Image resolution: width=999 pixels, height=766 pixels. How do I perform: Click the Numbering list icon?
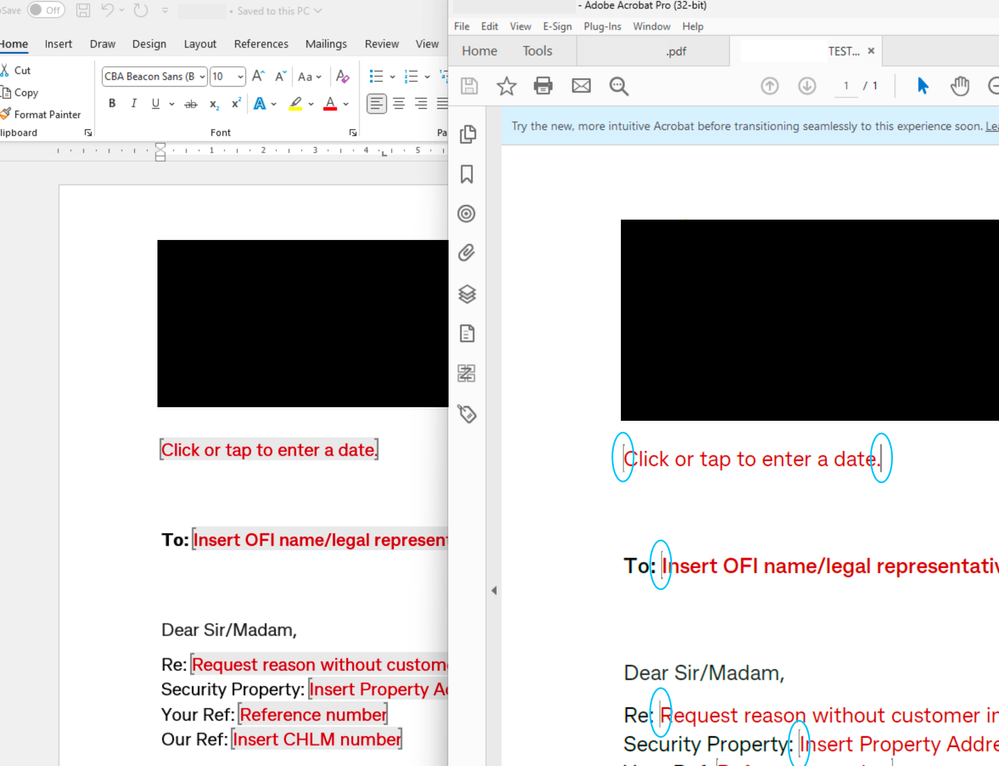(411, 76)
